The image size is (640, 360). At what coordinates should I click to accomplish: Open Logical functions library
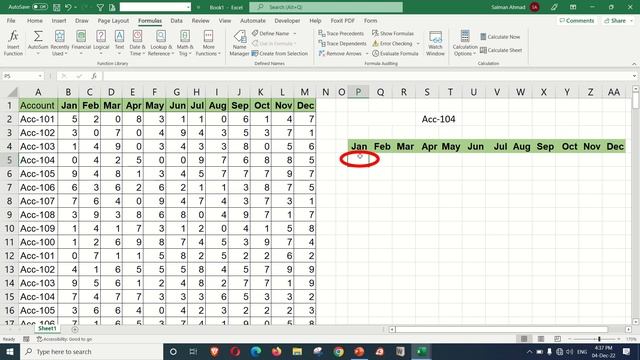101,43
